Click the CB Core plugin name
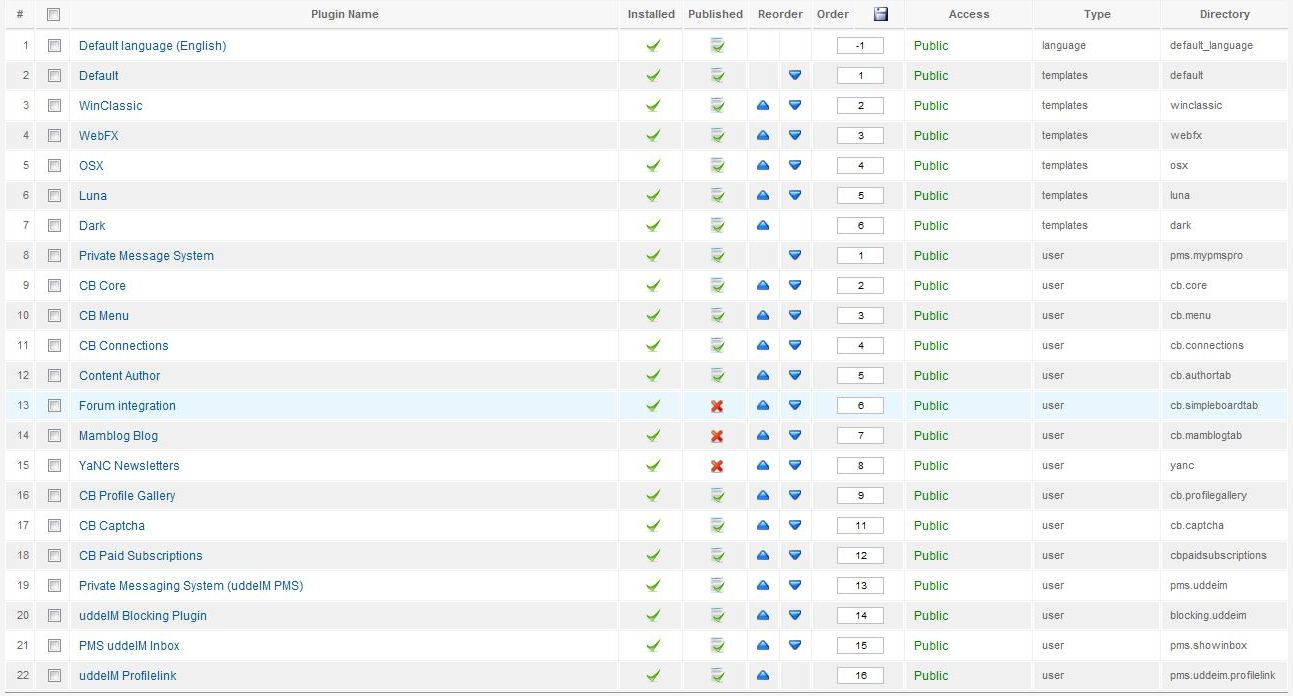This screenshot has height=696, width=1293. pyautogui.click(x=103, y=286)
